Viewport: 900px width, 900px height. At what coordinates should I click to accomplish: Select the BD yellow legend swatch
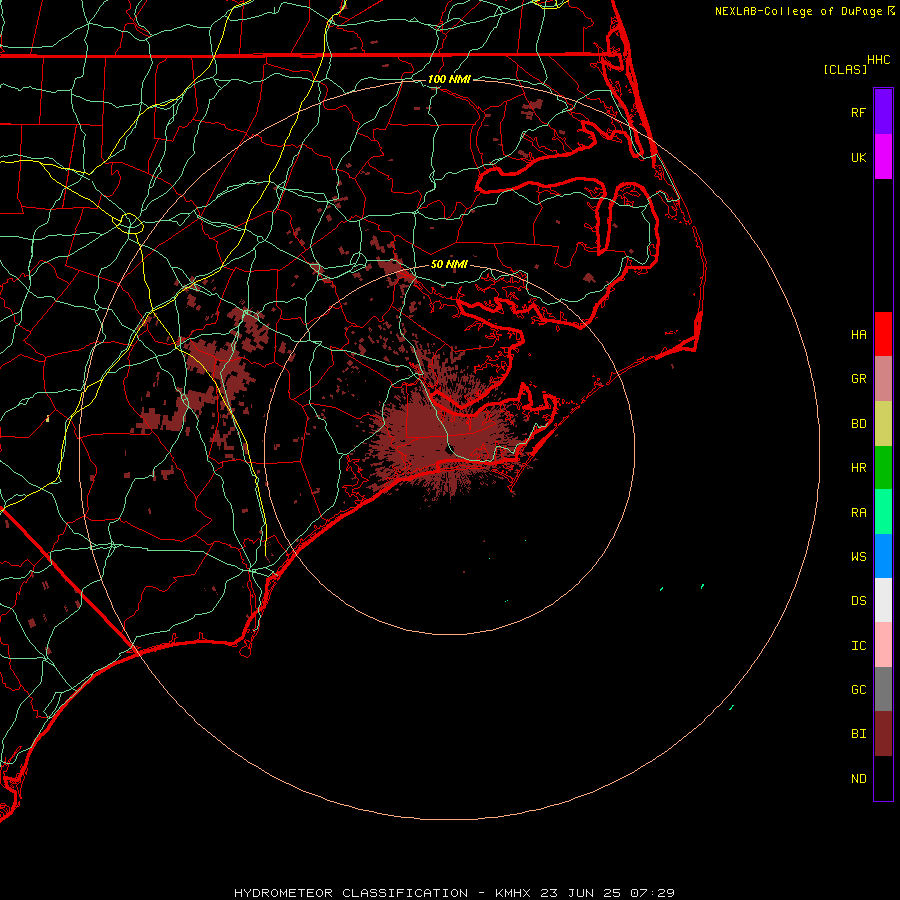[x=883, y=424]
